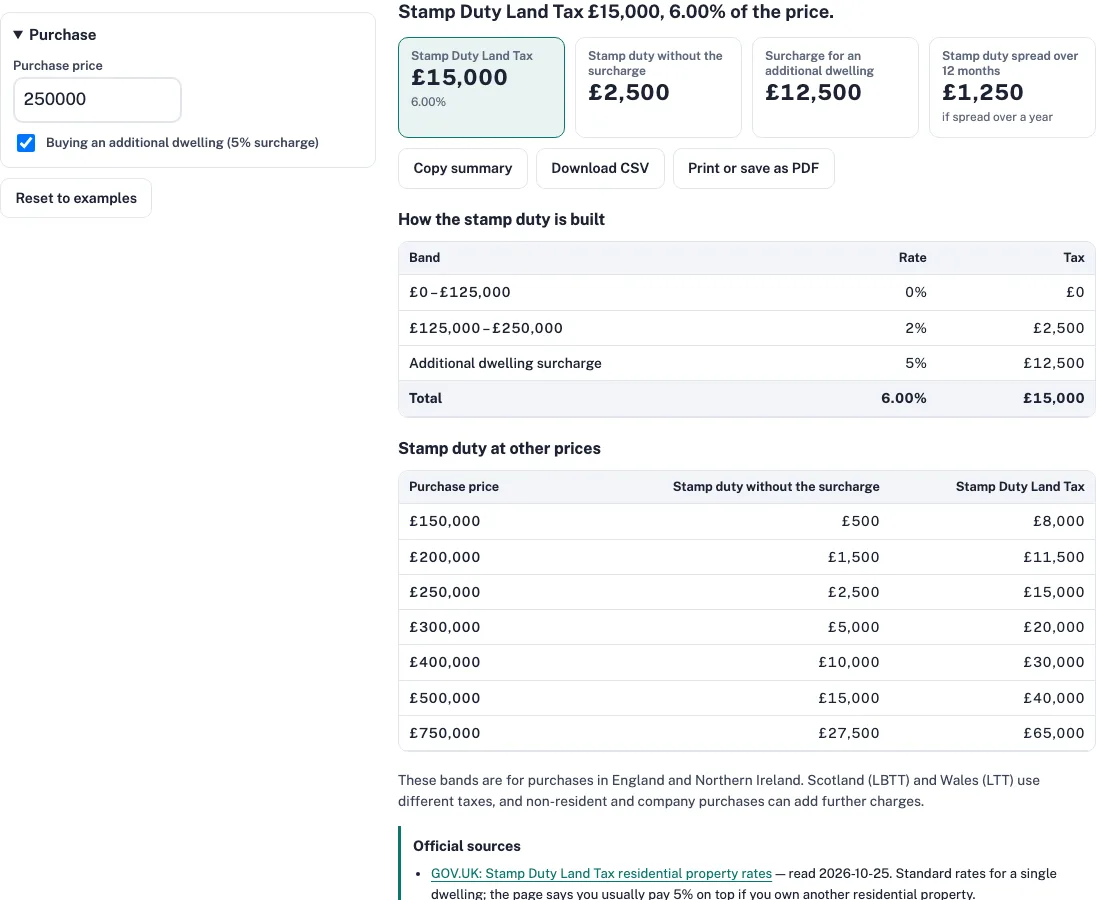Click Additional dwelling surcharge row label
The image size is (1096, 900).
click(505, 363)
